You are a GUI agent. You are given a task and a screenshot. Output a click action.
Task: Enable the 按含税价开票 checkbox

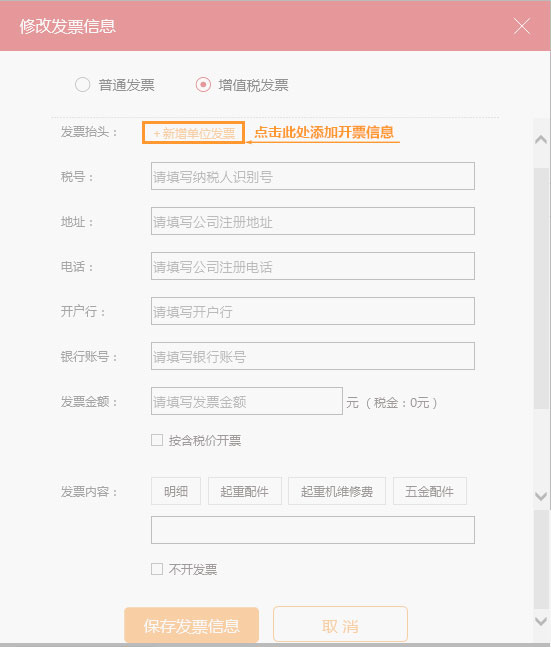[157, 440]
